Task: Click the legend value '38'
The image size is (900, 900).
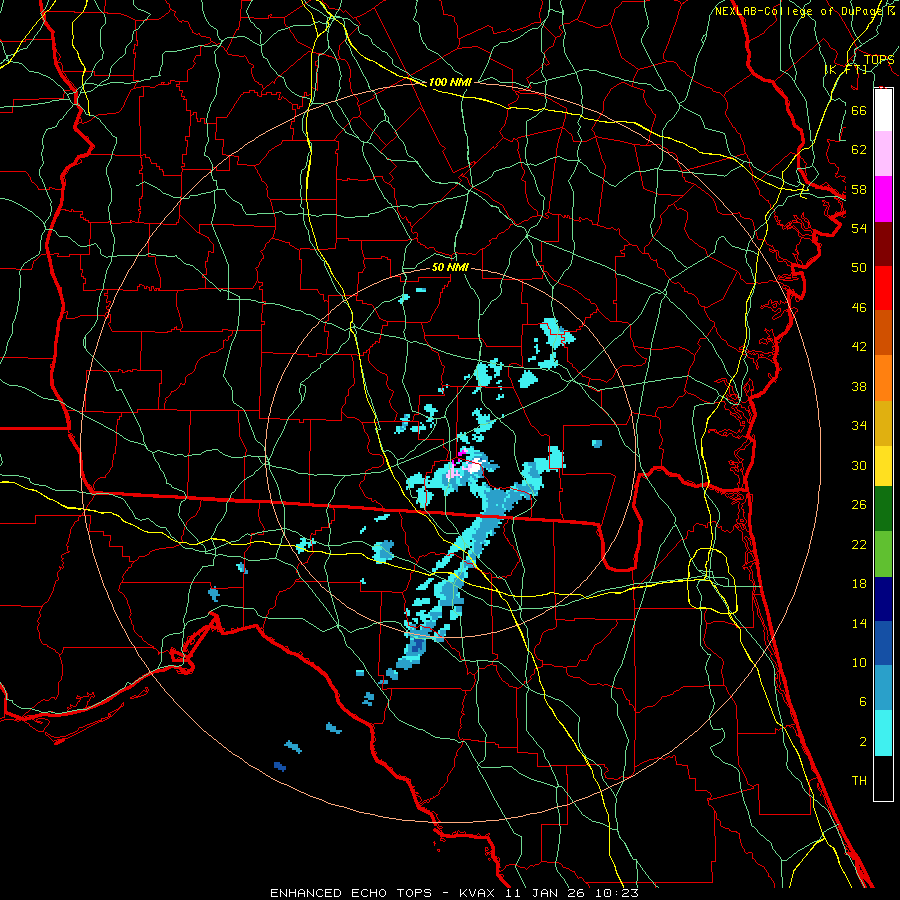Action: [859, 386]
